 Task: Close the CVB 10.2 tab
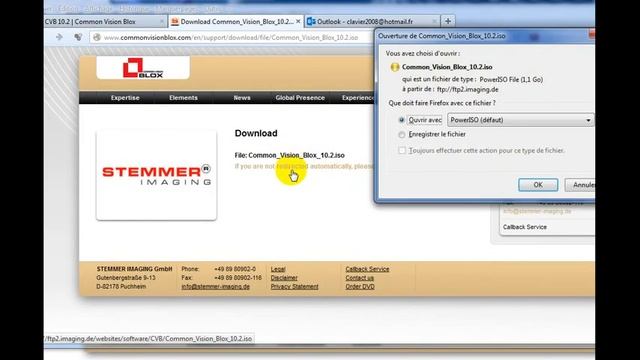[x=162, y=21]
